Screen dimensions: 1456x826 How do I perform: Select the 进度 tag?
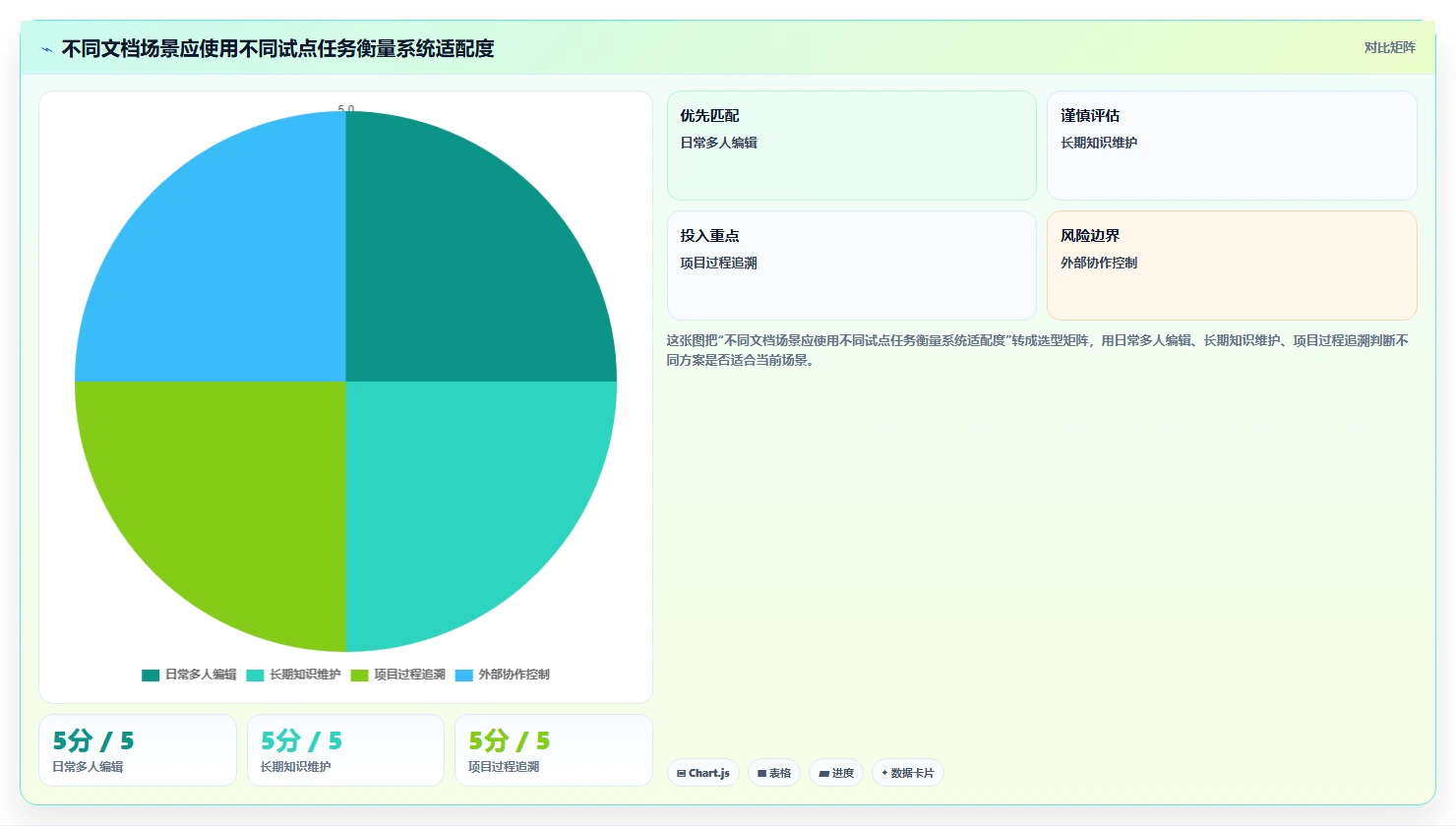coord(836,773)
